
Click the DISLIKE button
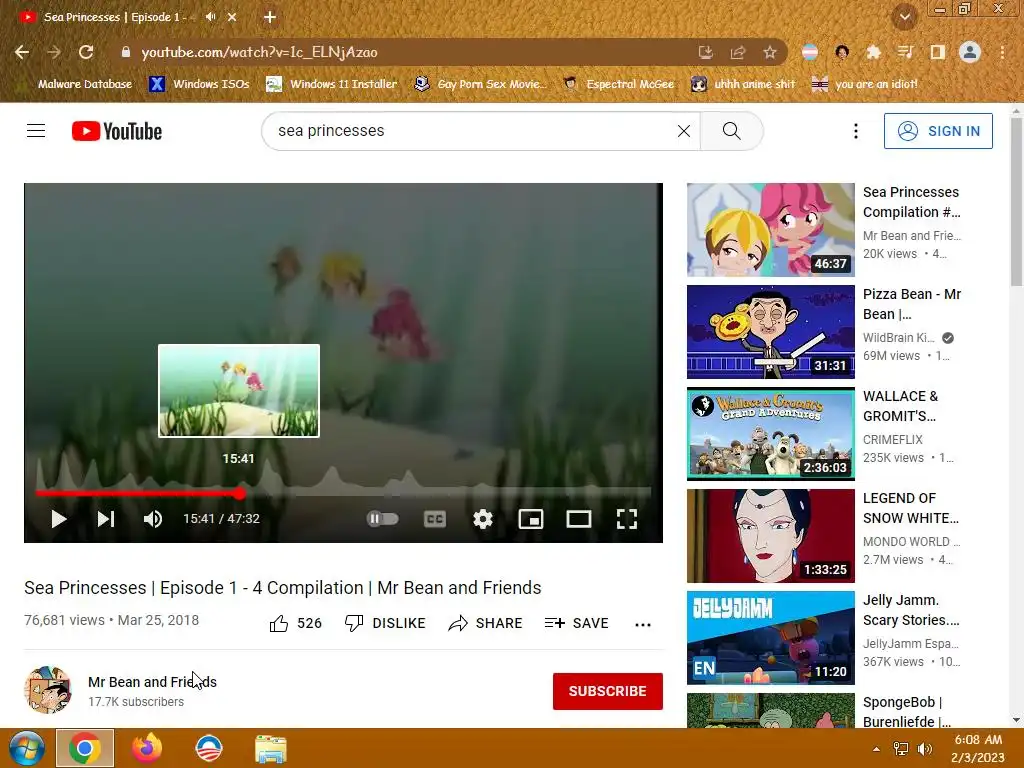pyautogui.click(x=385, y=624)
